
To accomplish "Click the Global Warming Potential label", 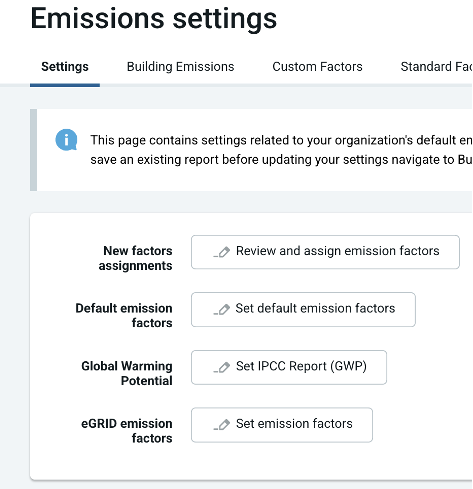I will coord(127,373).
